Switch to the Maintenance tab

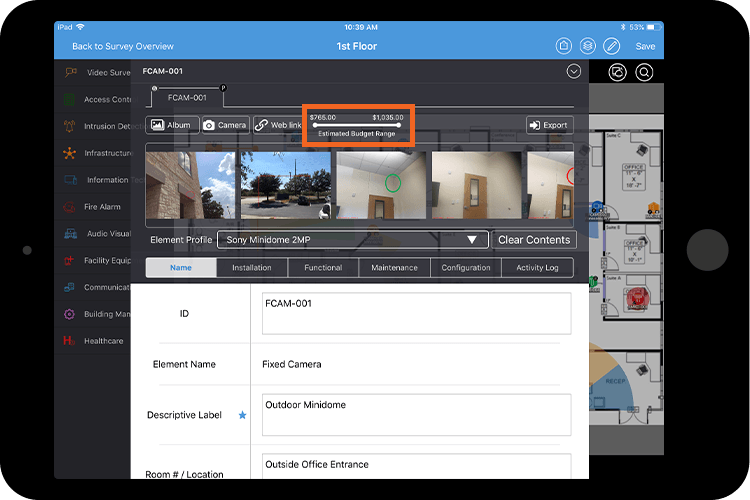coord(395,267)
